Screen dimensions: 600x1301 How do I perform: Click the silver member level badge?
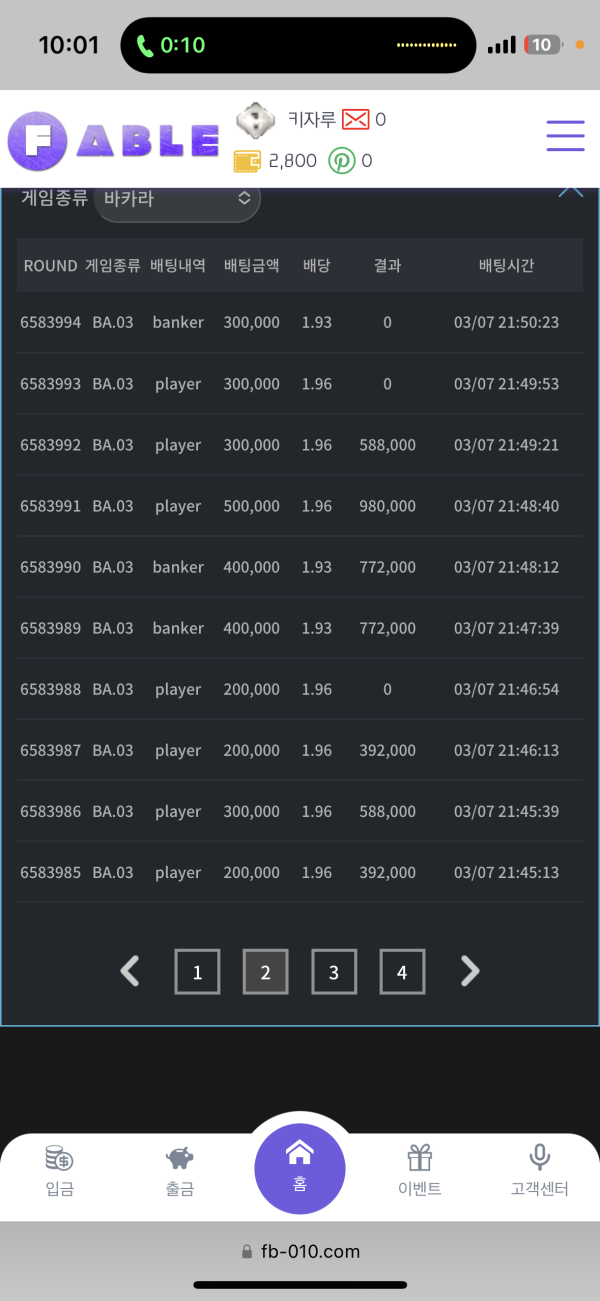point(255,121)
